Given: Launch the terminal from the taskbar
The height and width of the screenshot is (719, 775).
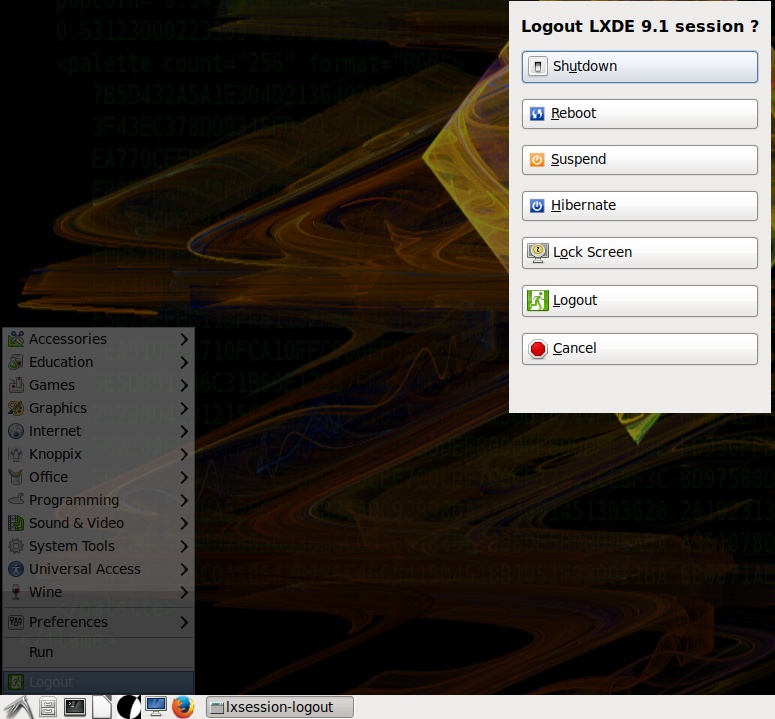Looking at the screenshot, I should click(75, 707).
